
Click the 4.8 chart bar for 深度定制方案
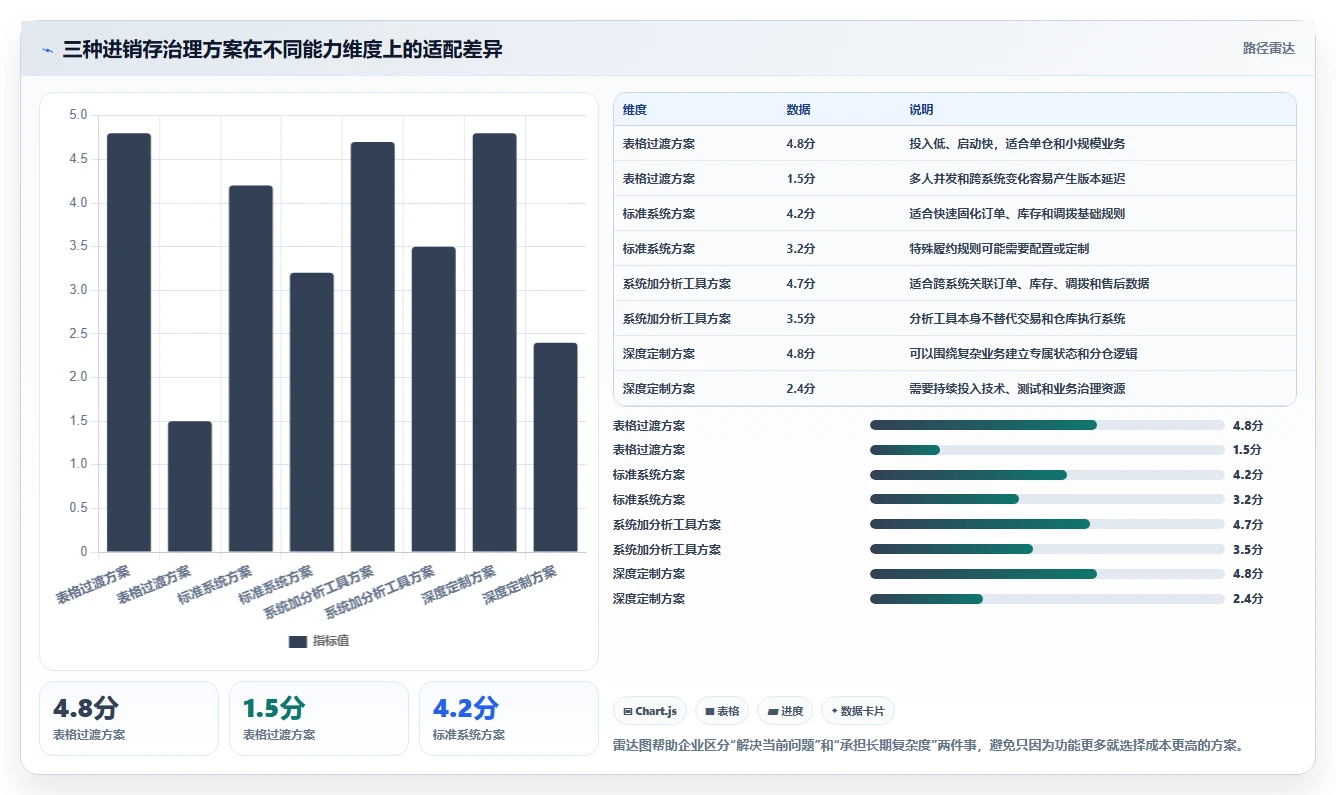(495, 342)
